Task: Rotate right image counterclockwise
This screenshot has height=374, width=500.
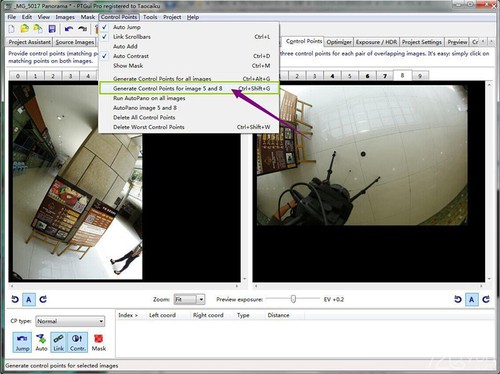Action: click(x=458, y=299)
